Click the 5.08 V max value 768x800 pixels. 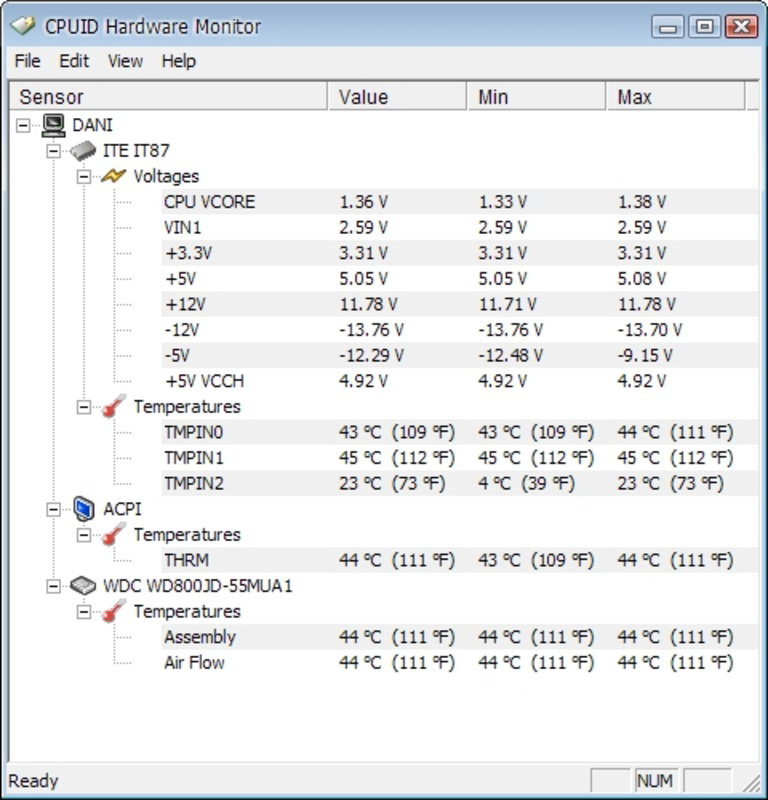pyautogui.click(x=641, y=279)
